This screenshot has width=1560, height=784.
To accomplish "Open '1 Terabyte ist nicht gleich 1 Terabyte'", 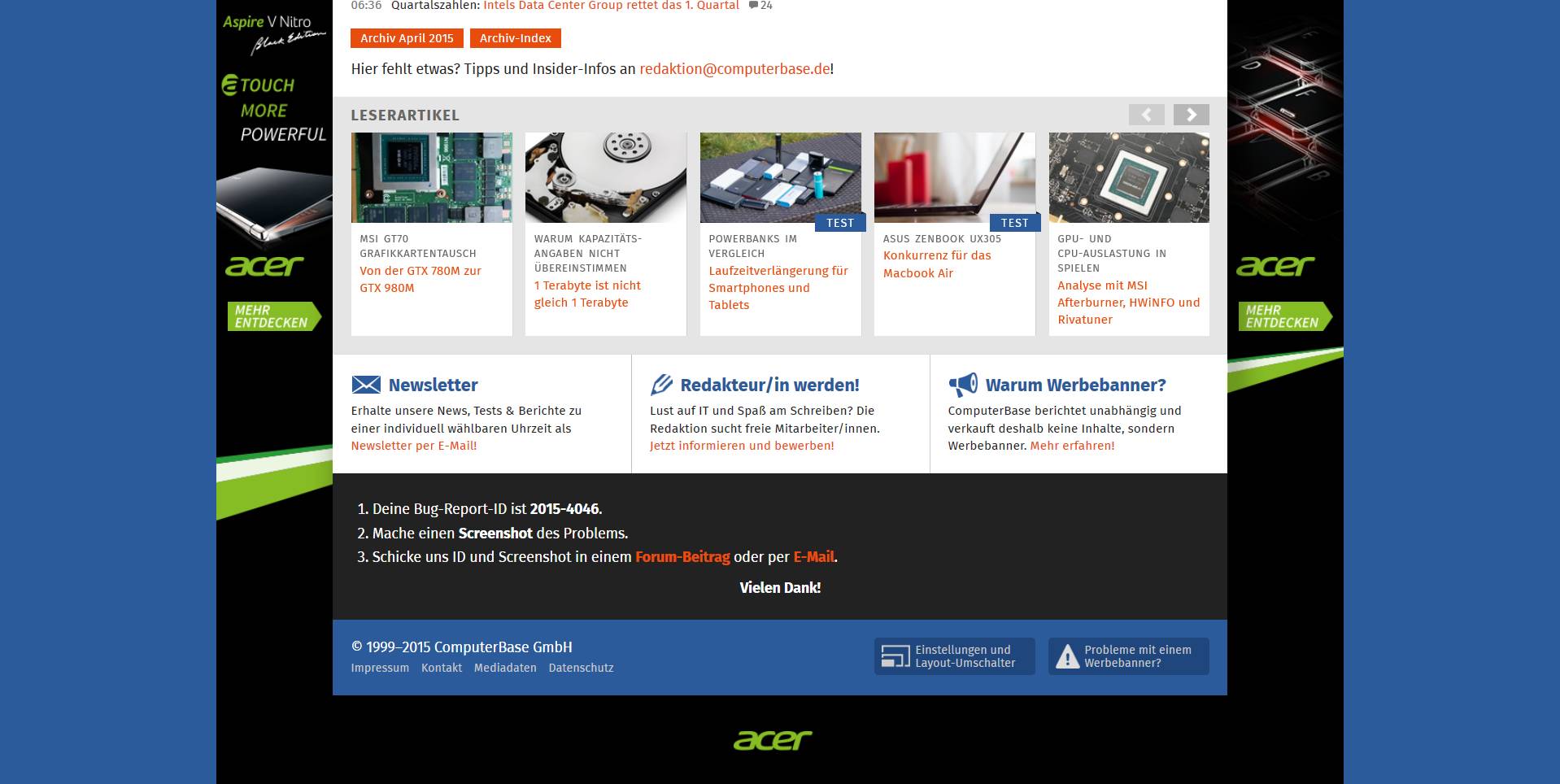I will [587, 294].
